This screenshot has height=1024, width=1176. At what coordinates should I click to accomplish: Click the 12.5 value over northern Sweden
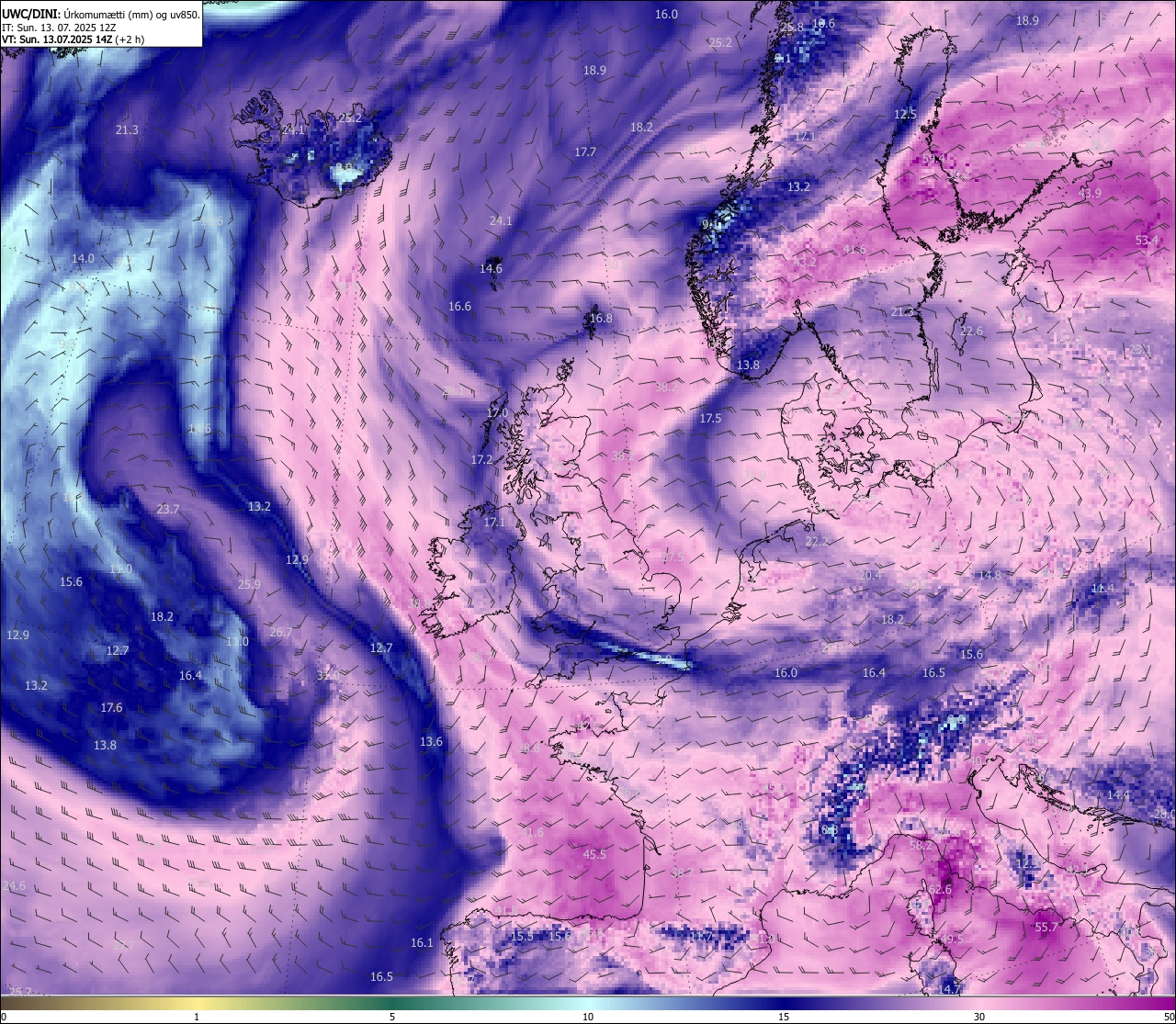click(x=905, y=115)
